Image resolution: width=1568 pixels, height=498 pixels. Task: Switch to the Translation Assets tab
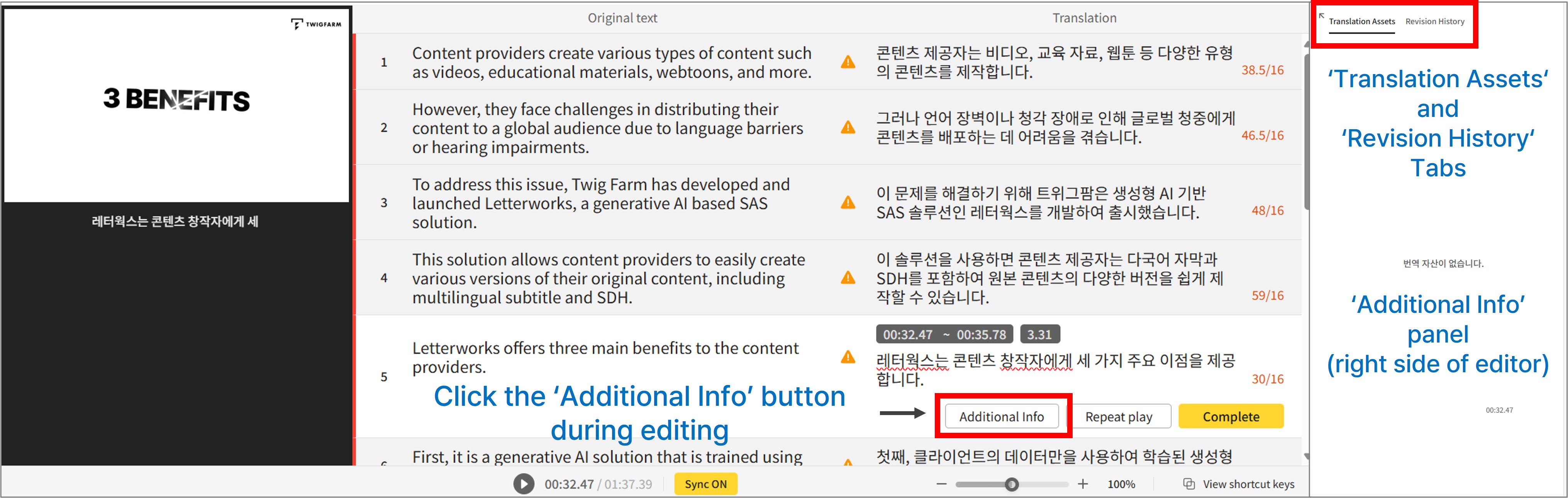point(1362,21)
